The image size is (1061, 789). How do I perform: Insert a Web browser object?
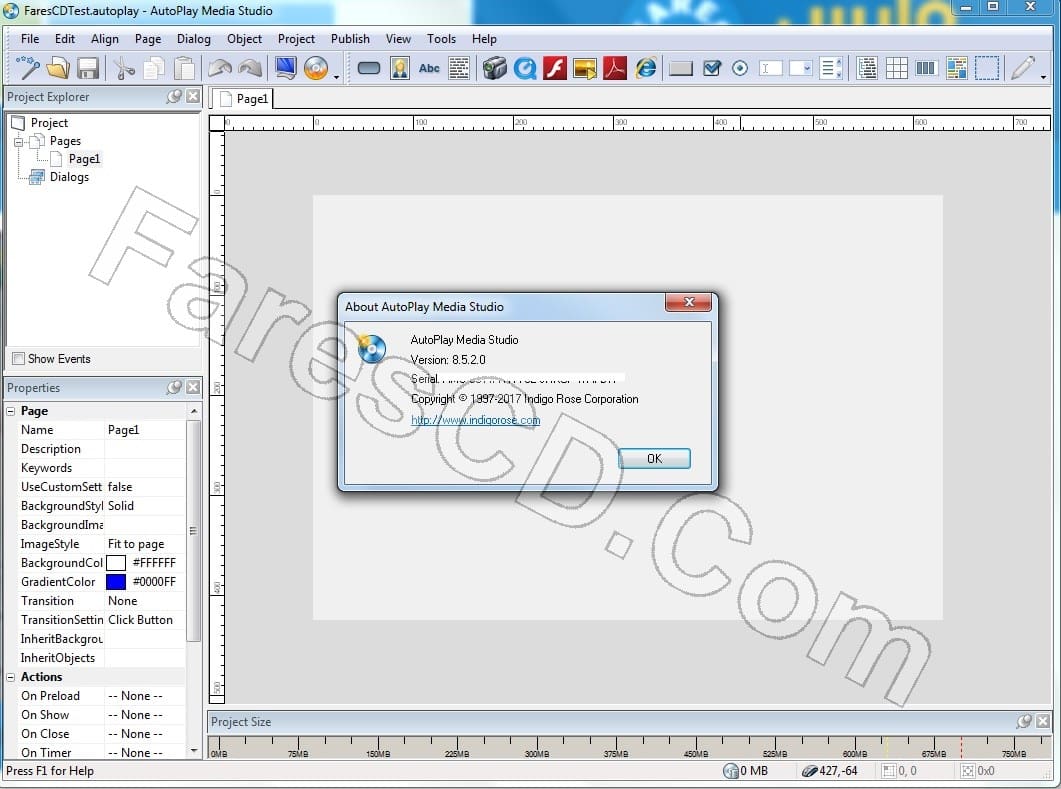(646, 68)
